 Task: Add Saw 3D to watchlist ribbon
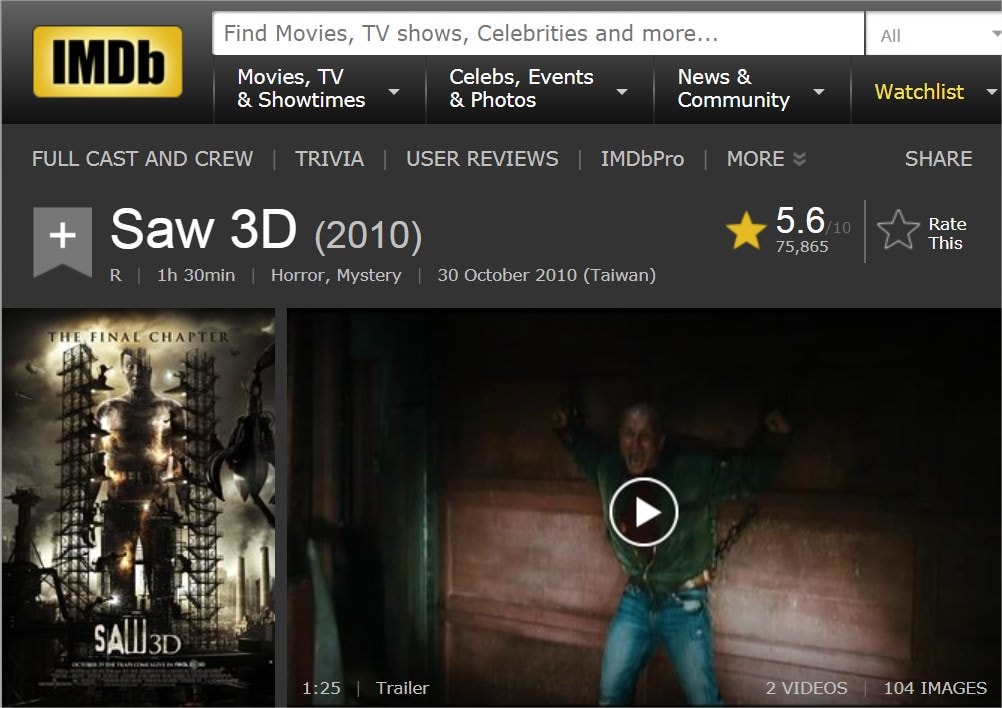[x=62, y=239]
